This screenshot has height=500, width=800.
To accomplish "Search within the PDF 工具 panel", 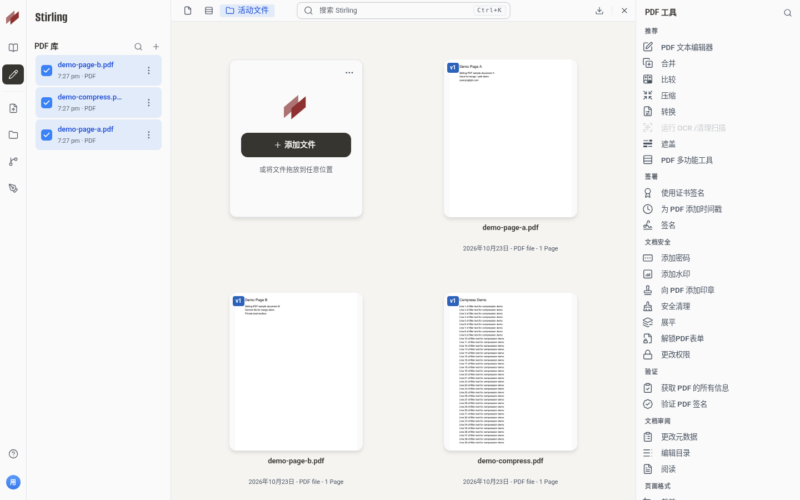I will tap(787, 13).
